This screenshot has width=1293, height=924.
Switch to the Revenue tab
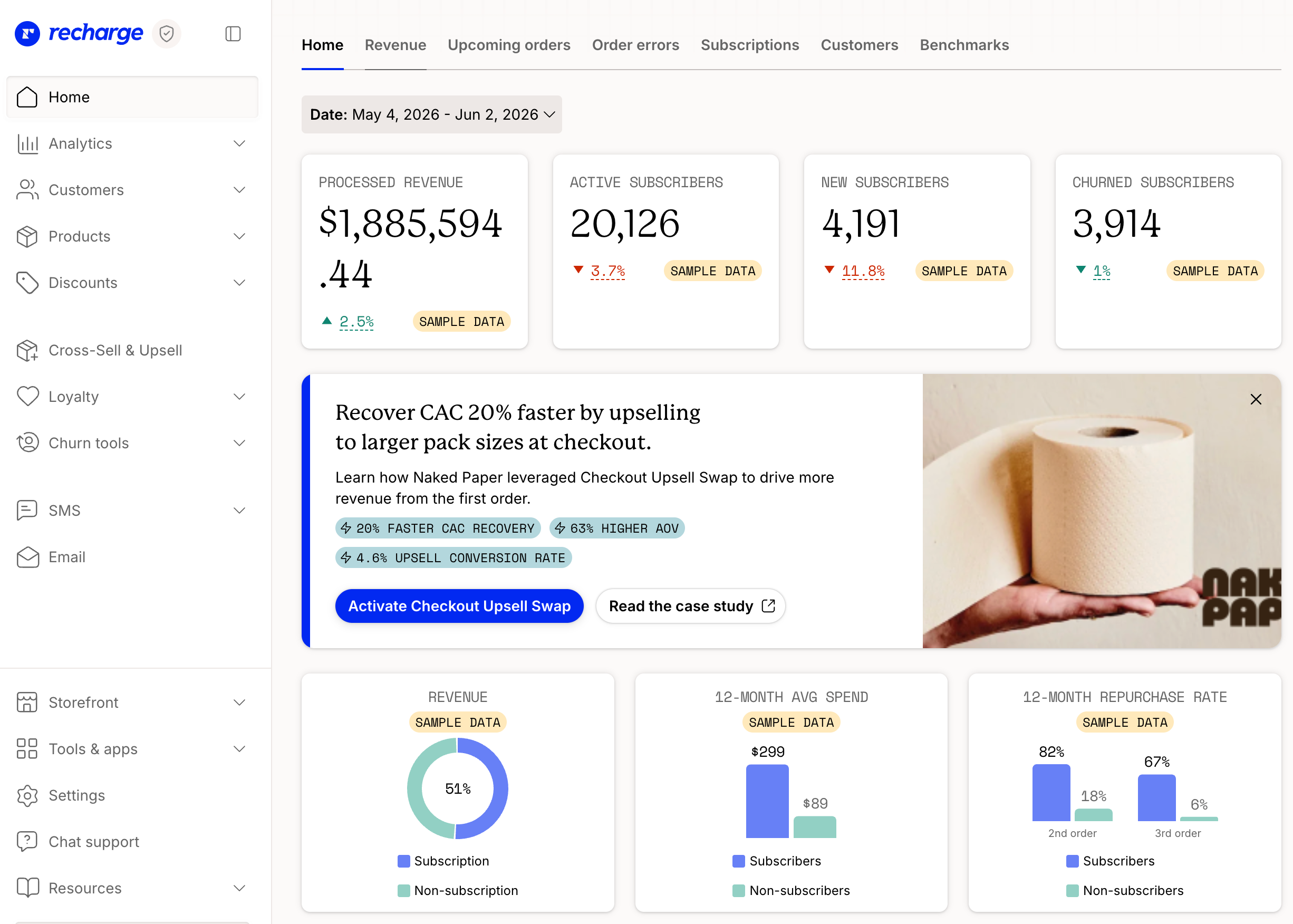[395, 45]
